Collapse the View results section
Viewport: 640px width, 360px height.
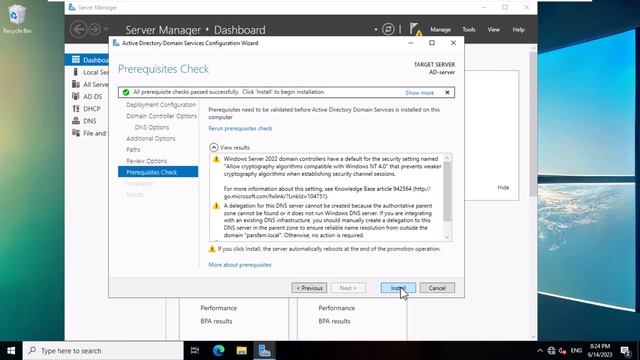(213, 147)
